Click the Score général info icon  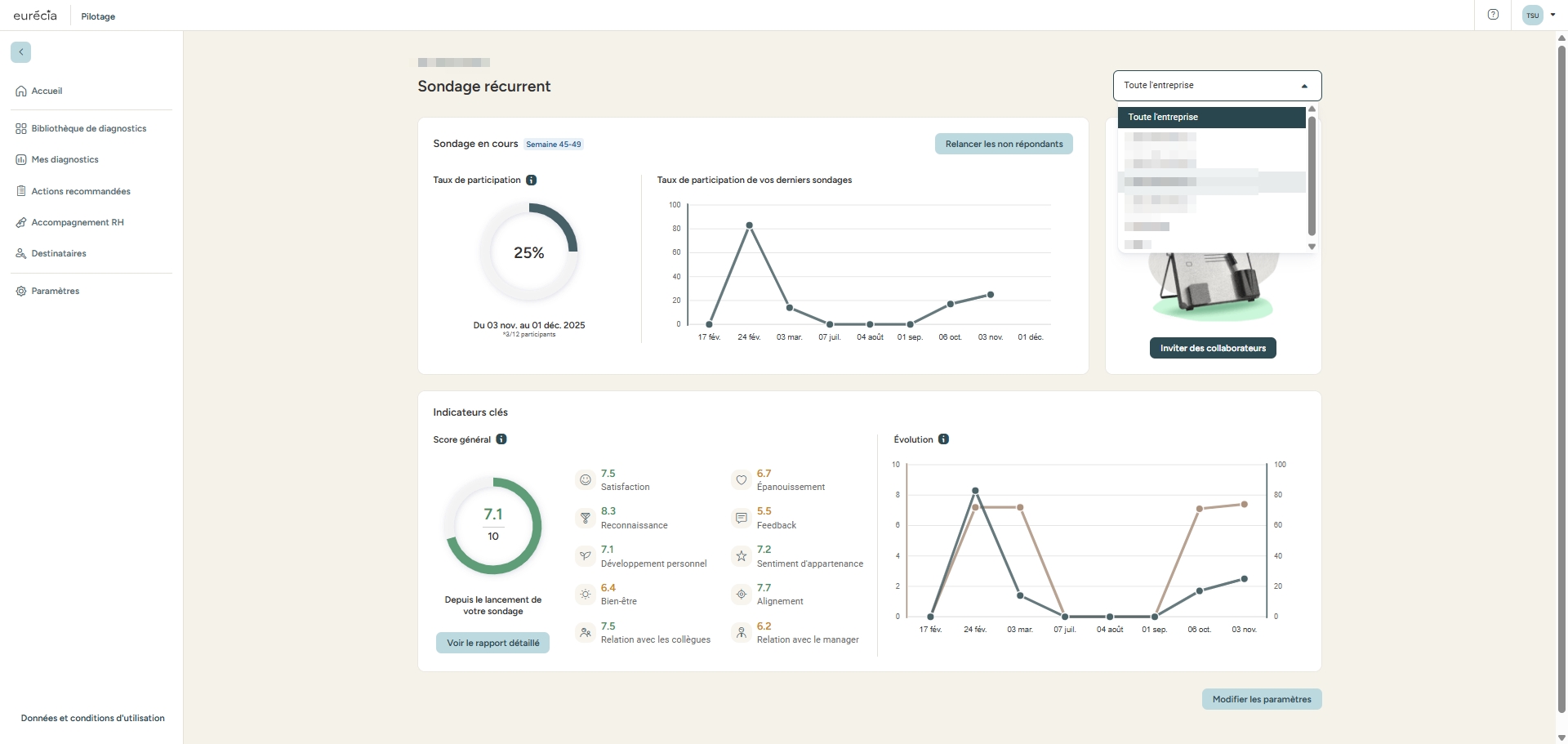click(x=501, y=439)
